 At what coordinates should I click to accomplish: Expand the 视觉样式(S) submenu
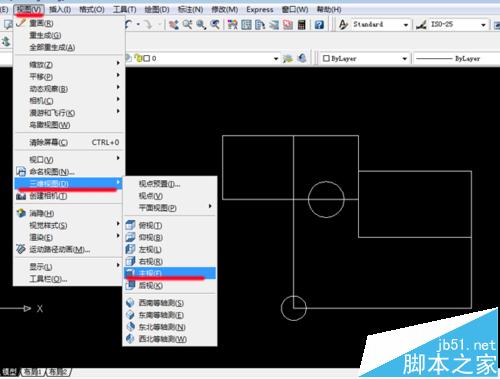(69, 225)
